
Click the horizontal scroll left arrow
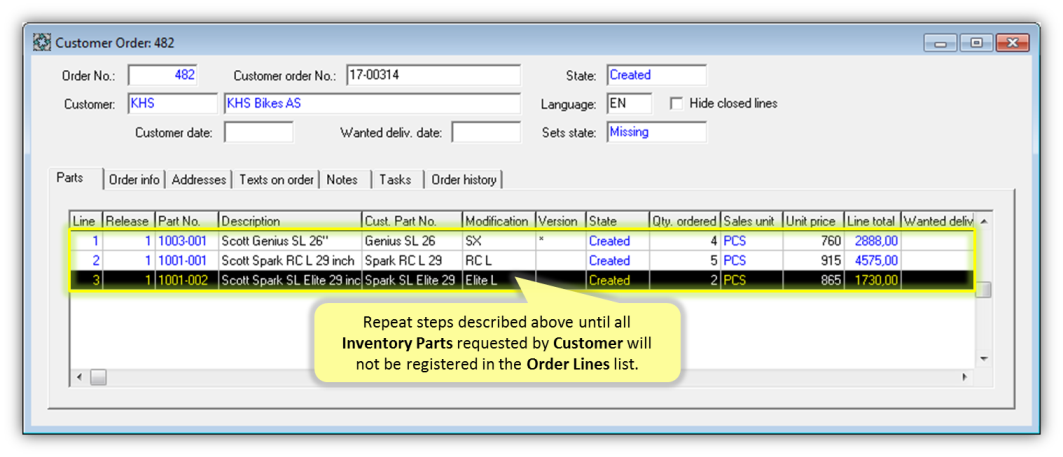[79, 376]
